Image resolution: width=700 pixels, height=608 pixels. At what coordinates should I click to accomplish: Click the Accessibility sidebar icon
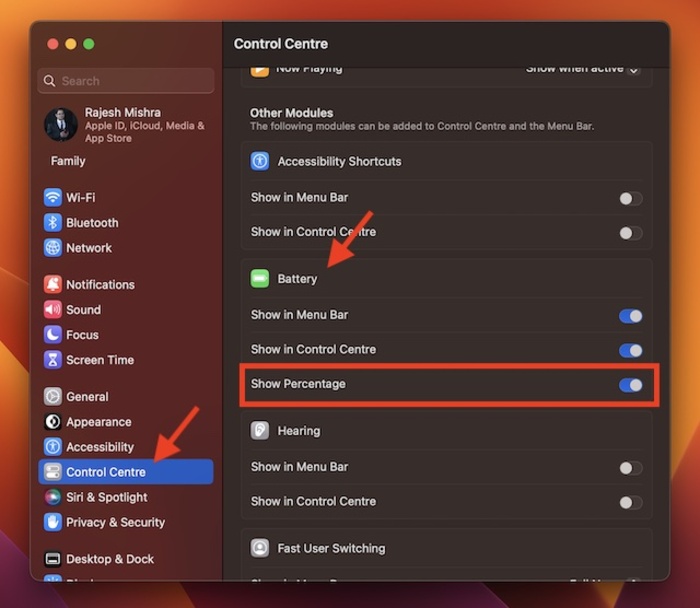click(53, 446)
